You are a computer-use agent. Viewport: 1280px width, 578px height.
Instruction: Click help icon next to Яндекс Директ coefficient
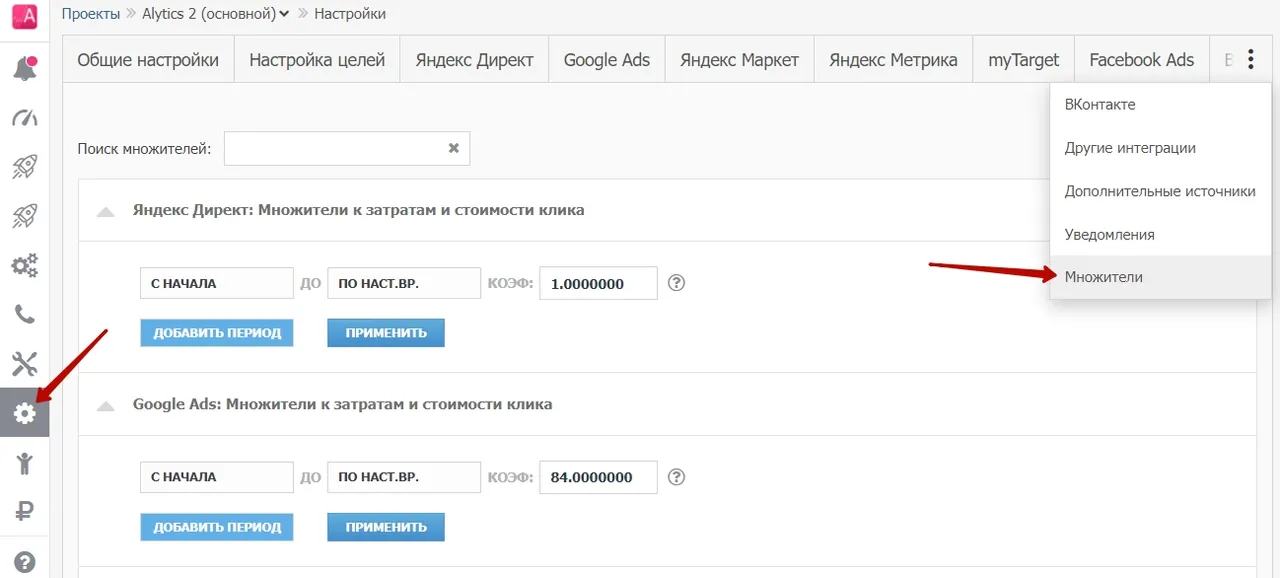coord(676,283)
